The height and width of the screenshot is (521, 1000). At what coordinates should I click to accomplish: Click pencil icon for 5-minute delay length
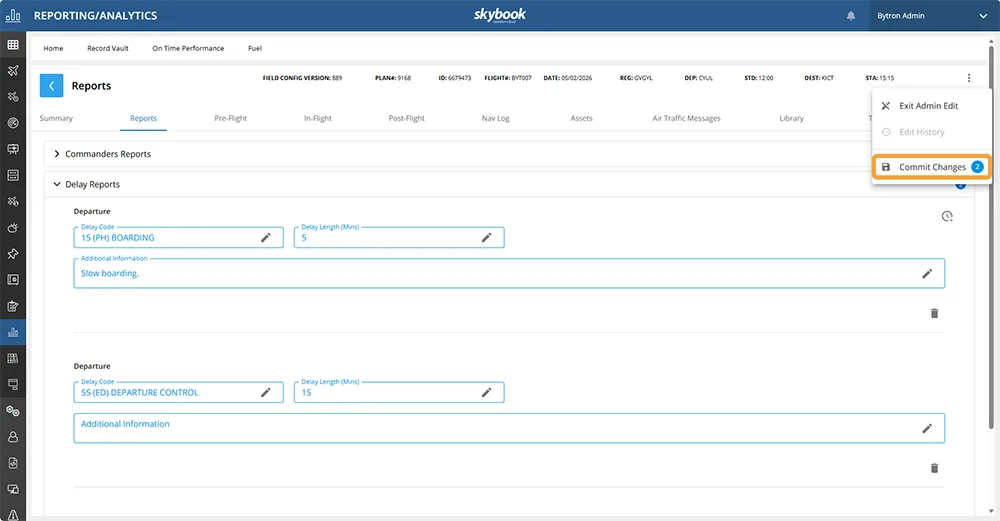click(x=486, y=238)
